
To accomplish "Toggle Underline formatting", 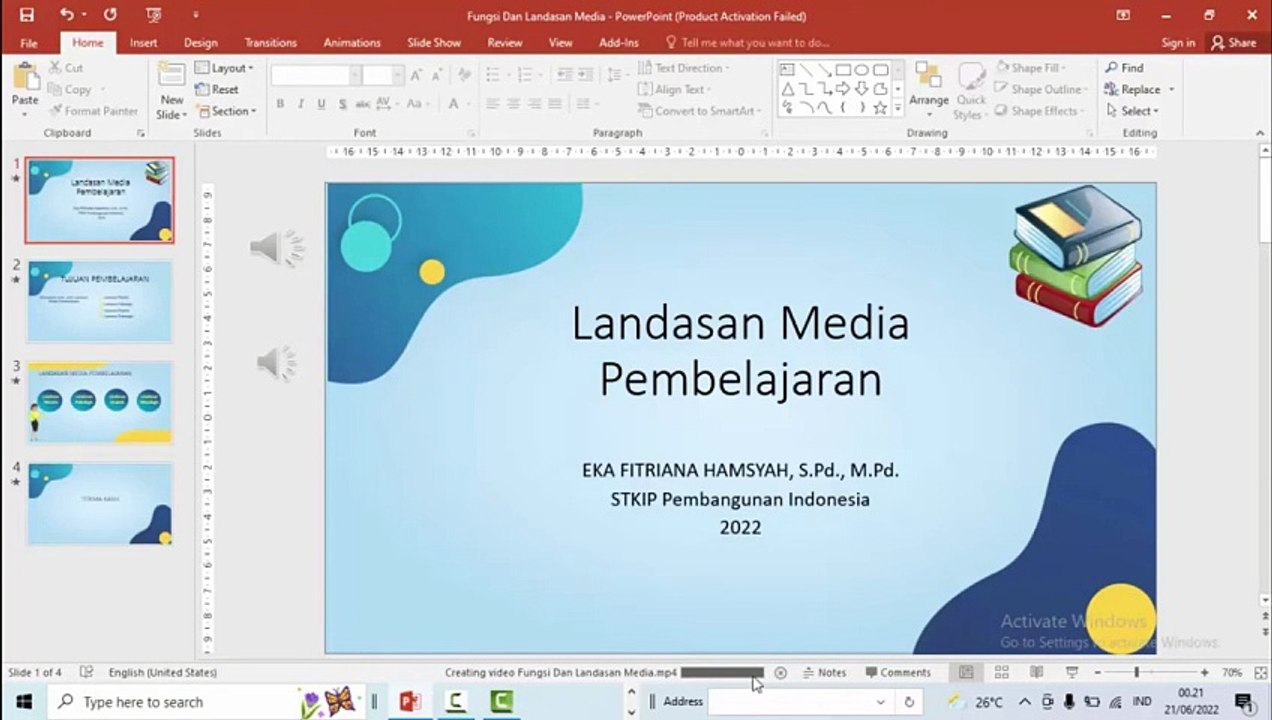I will [x=321, y=104].
